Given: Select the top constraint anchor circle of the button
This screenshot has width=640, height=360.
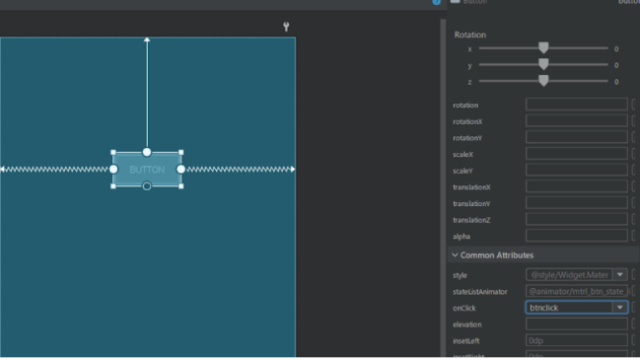Looking at the screenshot, I should click(147, 152).
